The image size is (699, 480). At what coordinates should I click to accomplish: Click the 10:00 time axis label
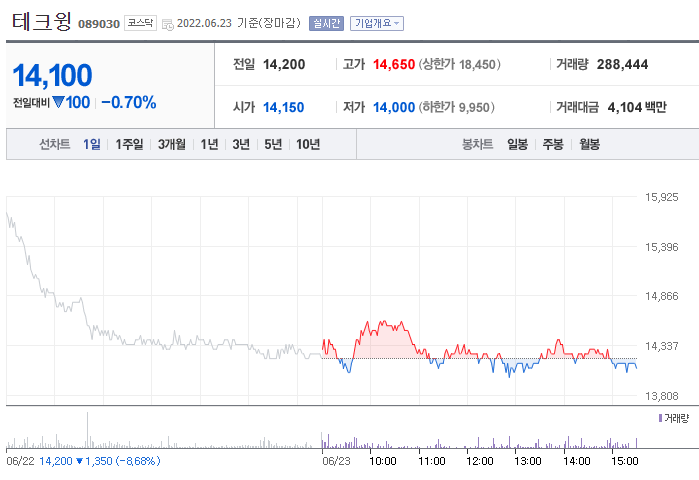point(383,461)
